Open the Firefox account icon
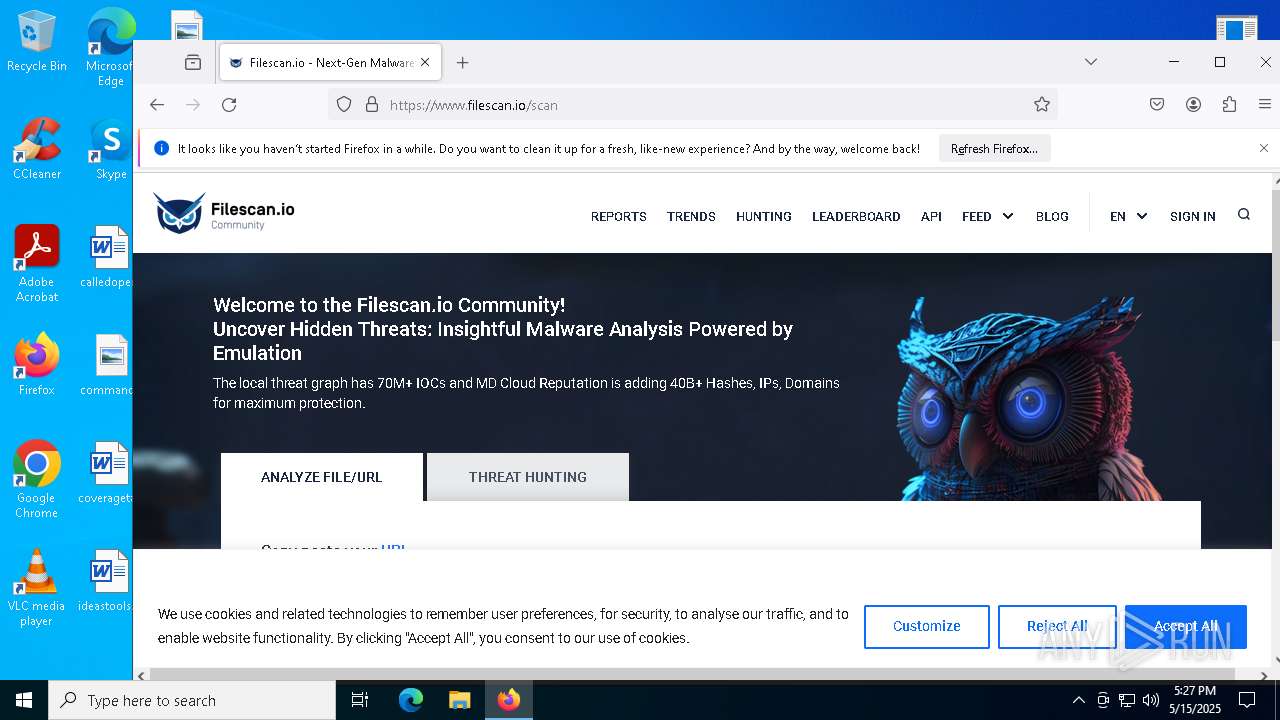1280x720 pixels. (x=1193, y=104)
